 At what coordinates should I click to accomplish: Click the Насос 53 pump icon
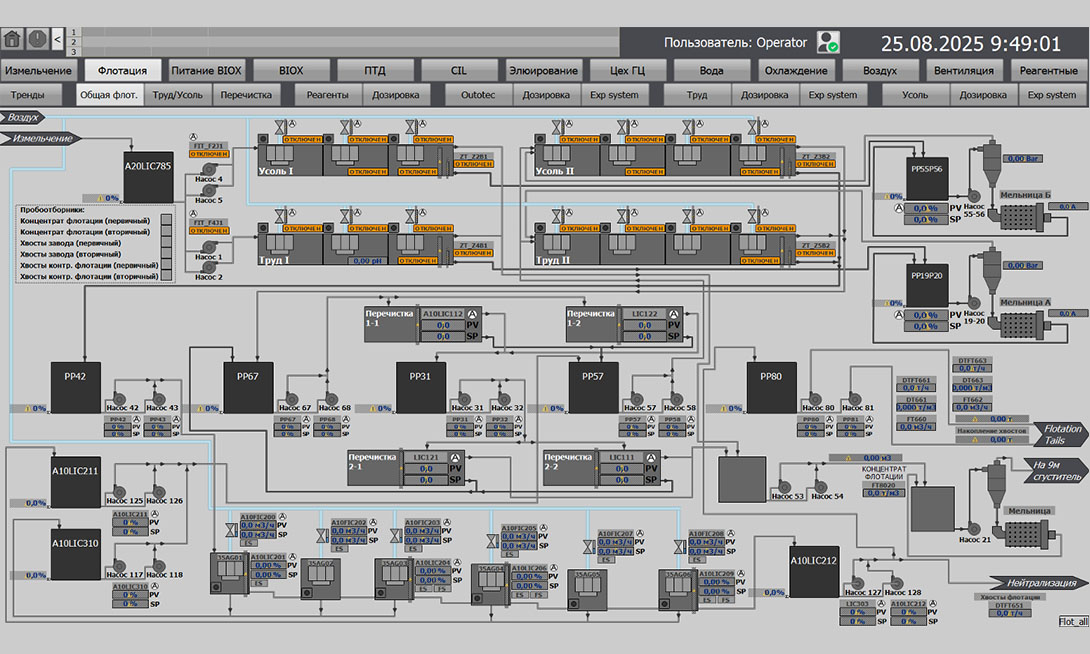coord(784,487)
